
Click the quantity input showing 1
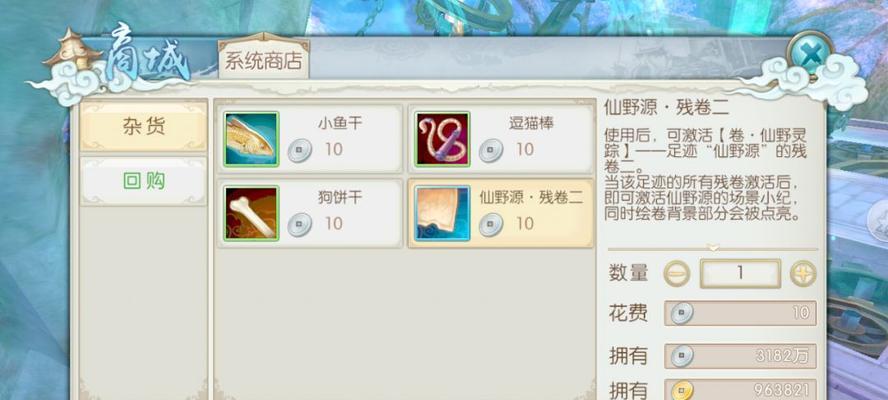tap(740, 274)
